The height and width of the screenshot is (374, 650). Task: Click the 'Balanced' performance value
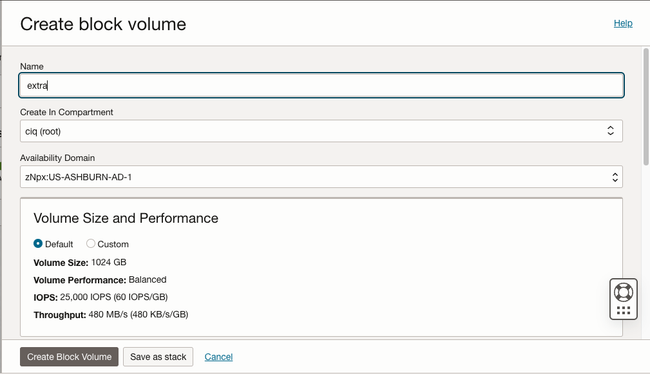pos(147,279)
